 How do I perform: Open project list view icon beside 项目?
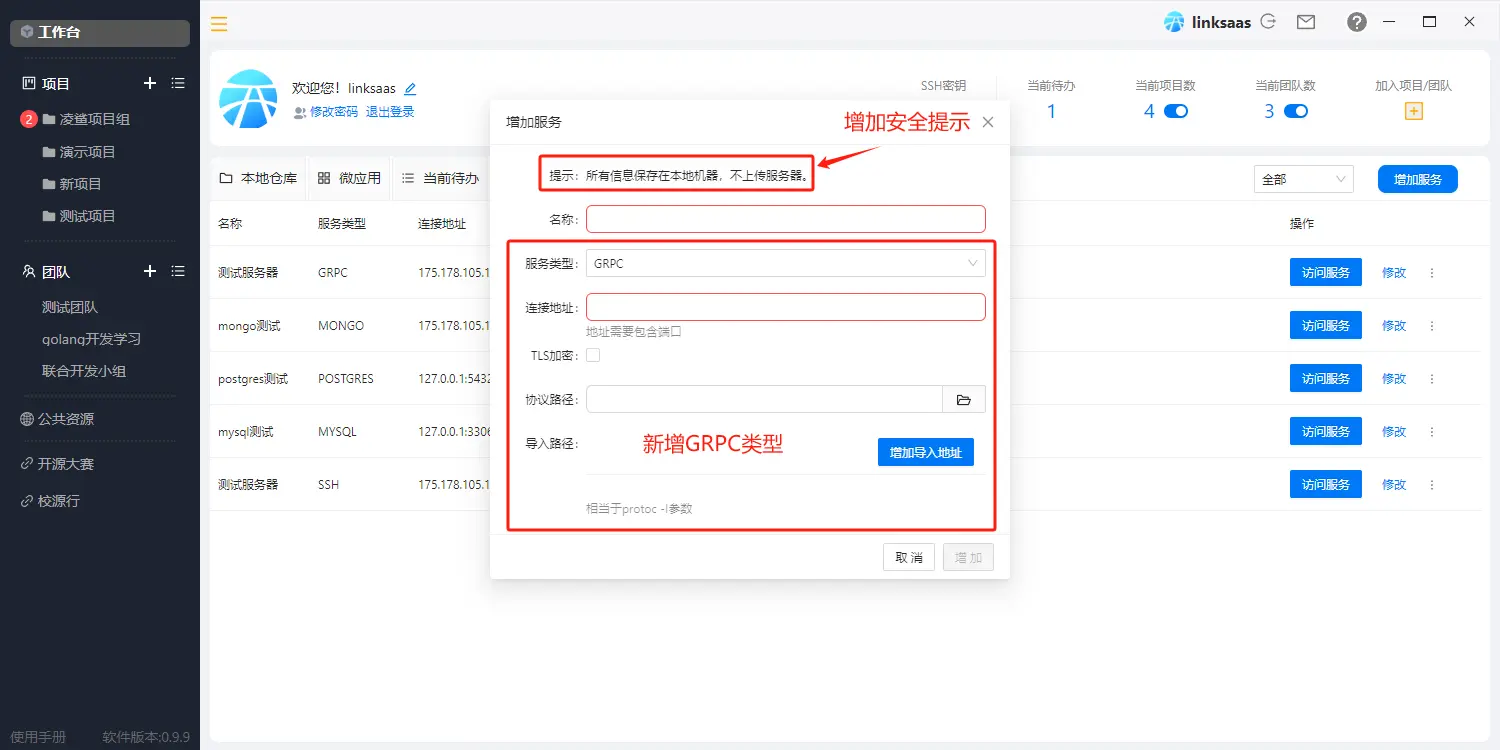[x=178, y=83]
